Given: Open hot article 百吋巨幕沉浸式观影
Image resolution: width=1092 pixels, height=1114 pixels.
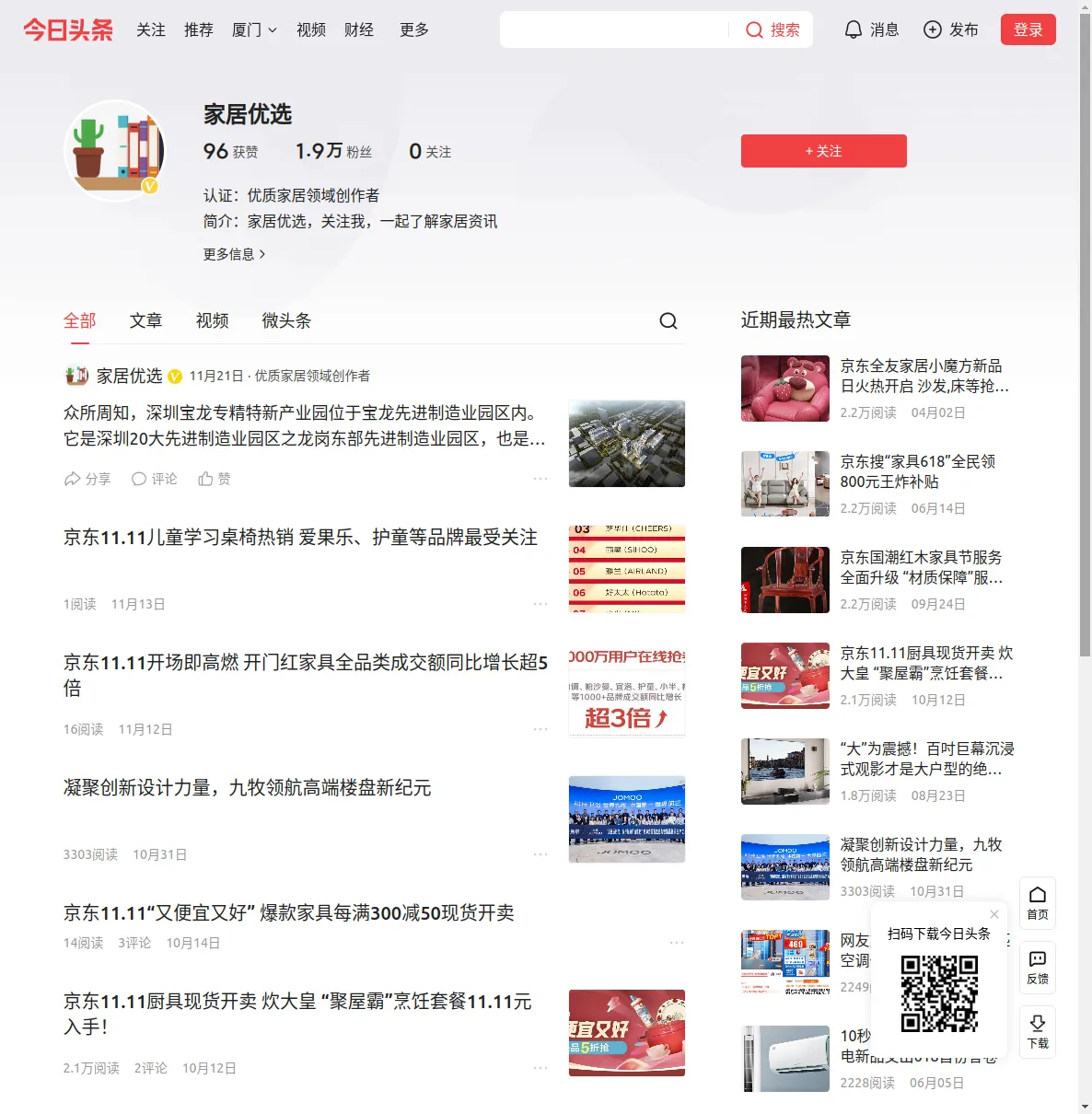Looking at the screenshot, I should (927, 759).
